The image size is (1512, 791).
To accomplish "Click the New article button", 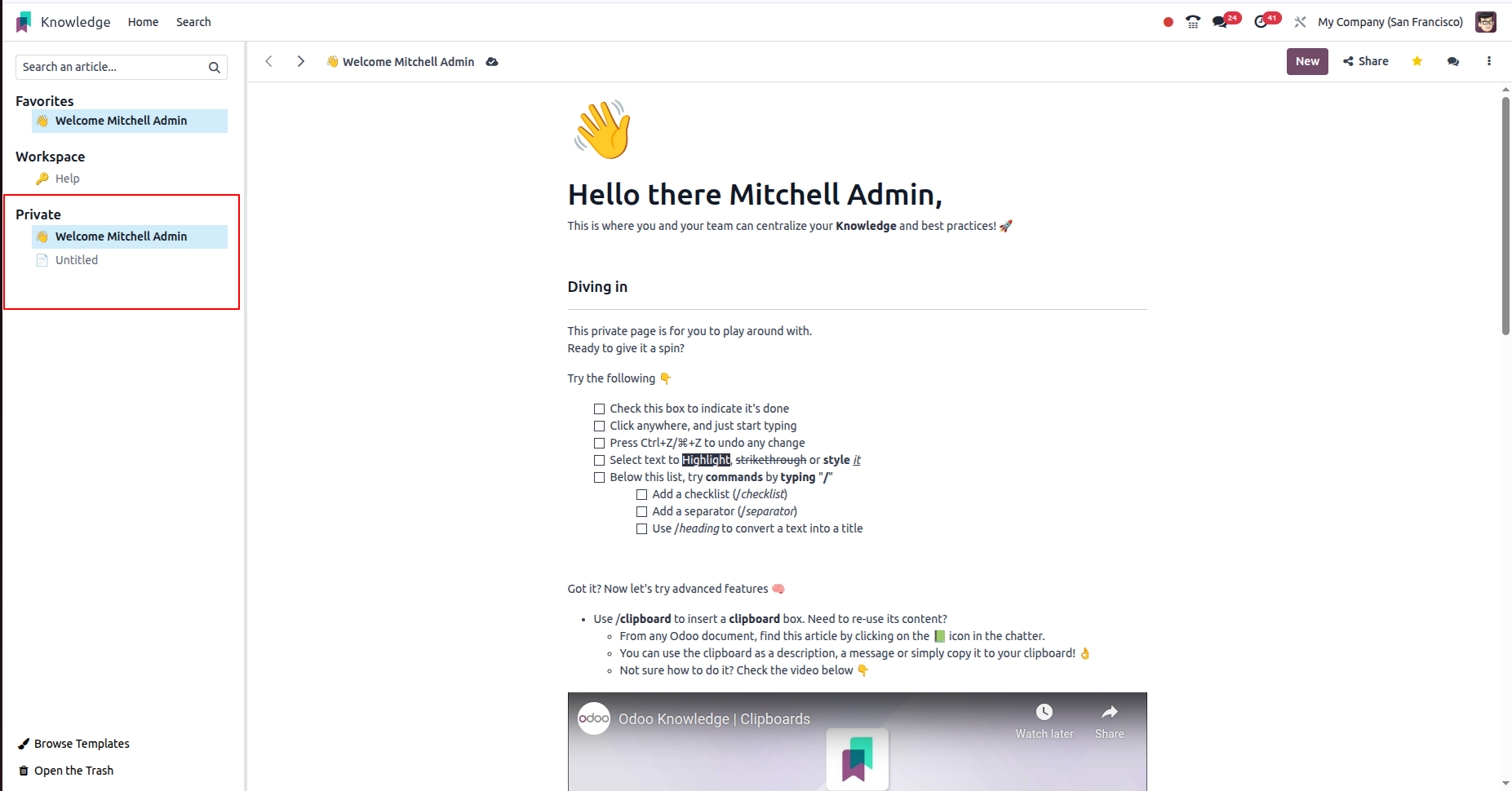I will point(1307,61).
